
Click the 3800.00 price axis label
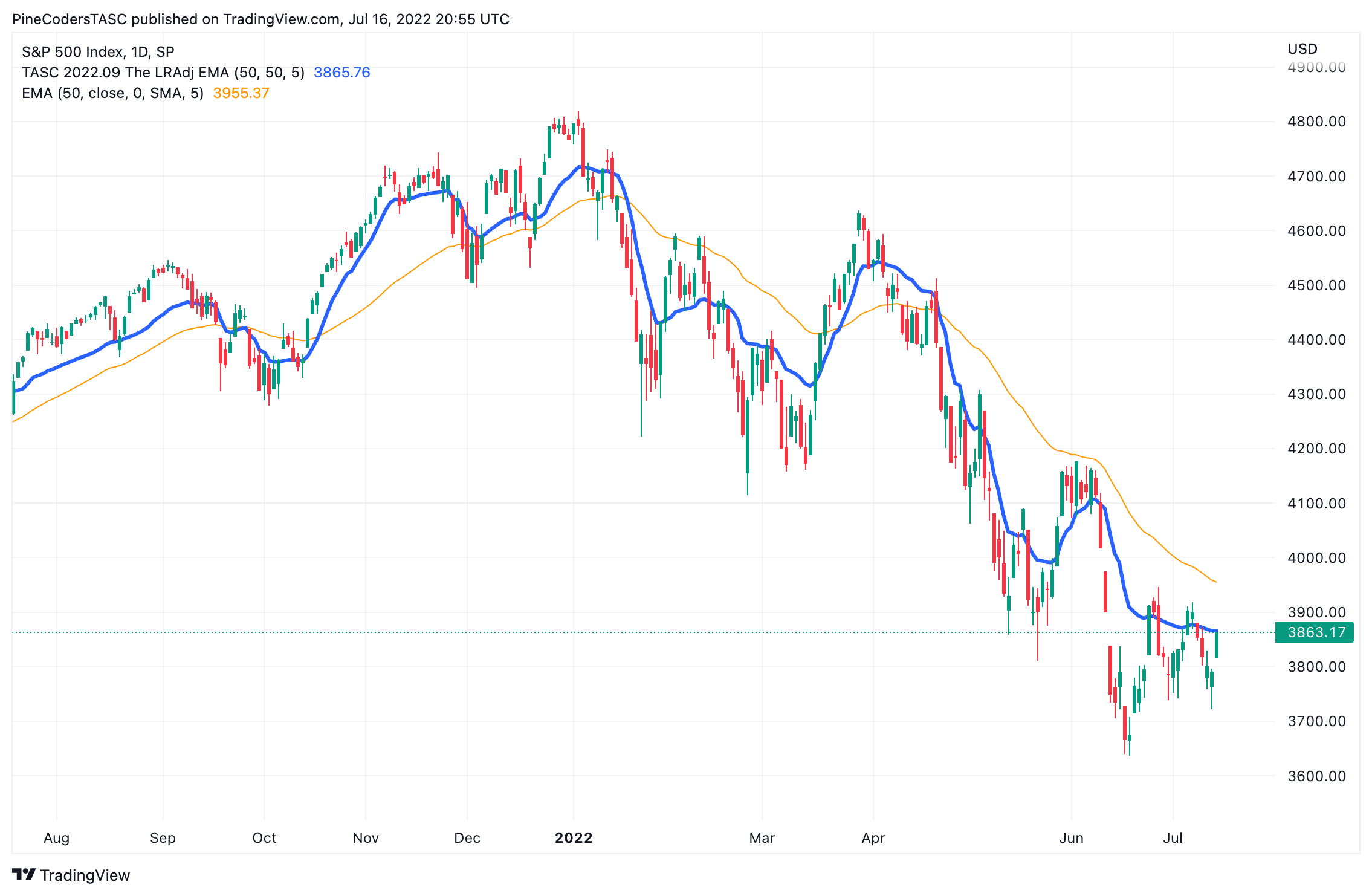click(1317, 667)
